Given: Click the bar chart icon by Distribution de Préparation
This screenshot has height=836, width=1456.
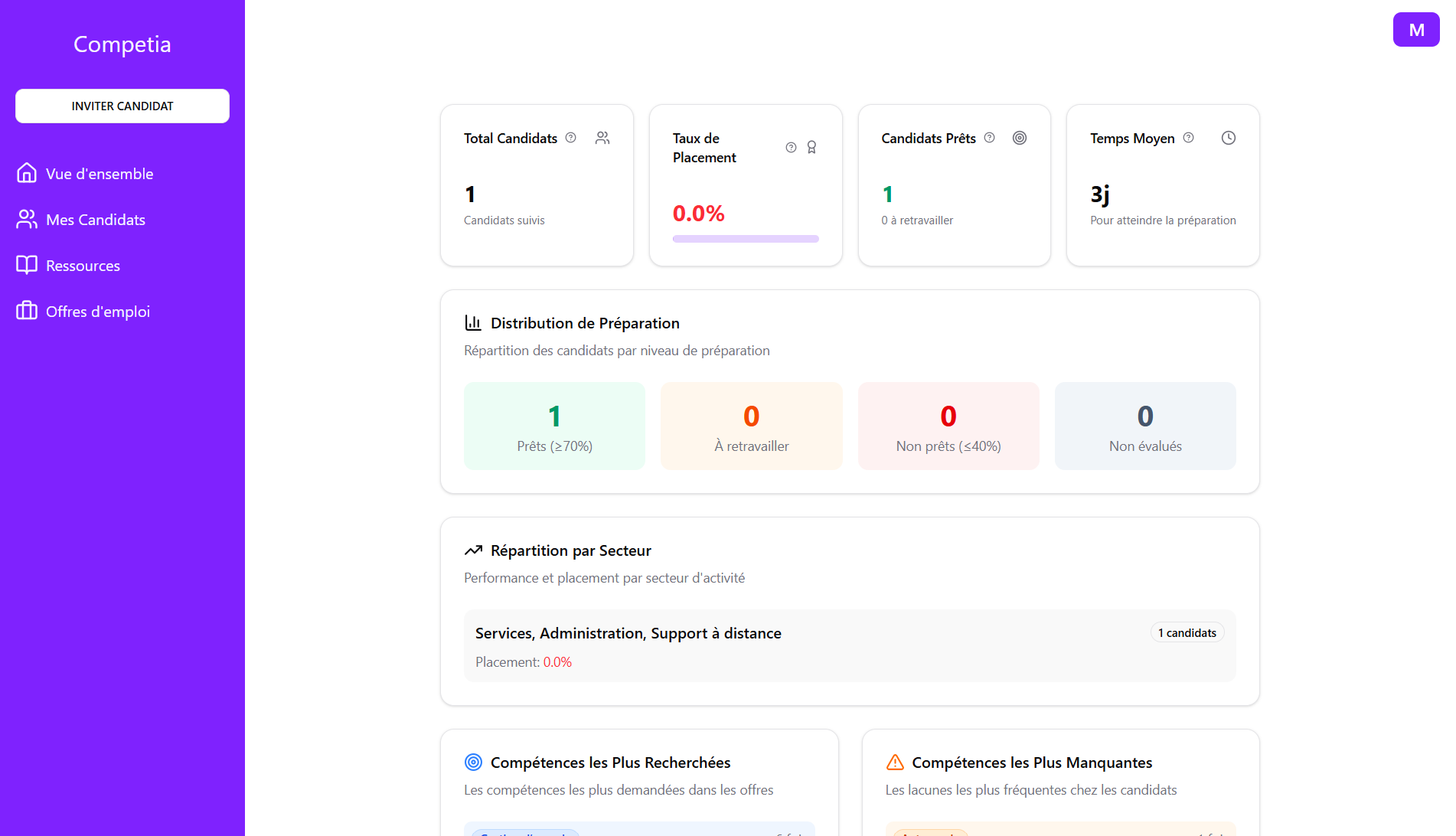Looking at the screenshot, I should 473,323.
